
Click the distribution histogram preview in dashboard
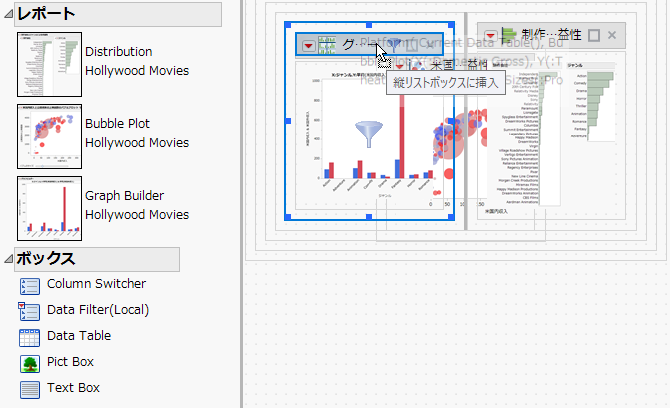[x=551, y=135]
